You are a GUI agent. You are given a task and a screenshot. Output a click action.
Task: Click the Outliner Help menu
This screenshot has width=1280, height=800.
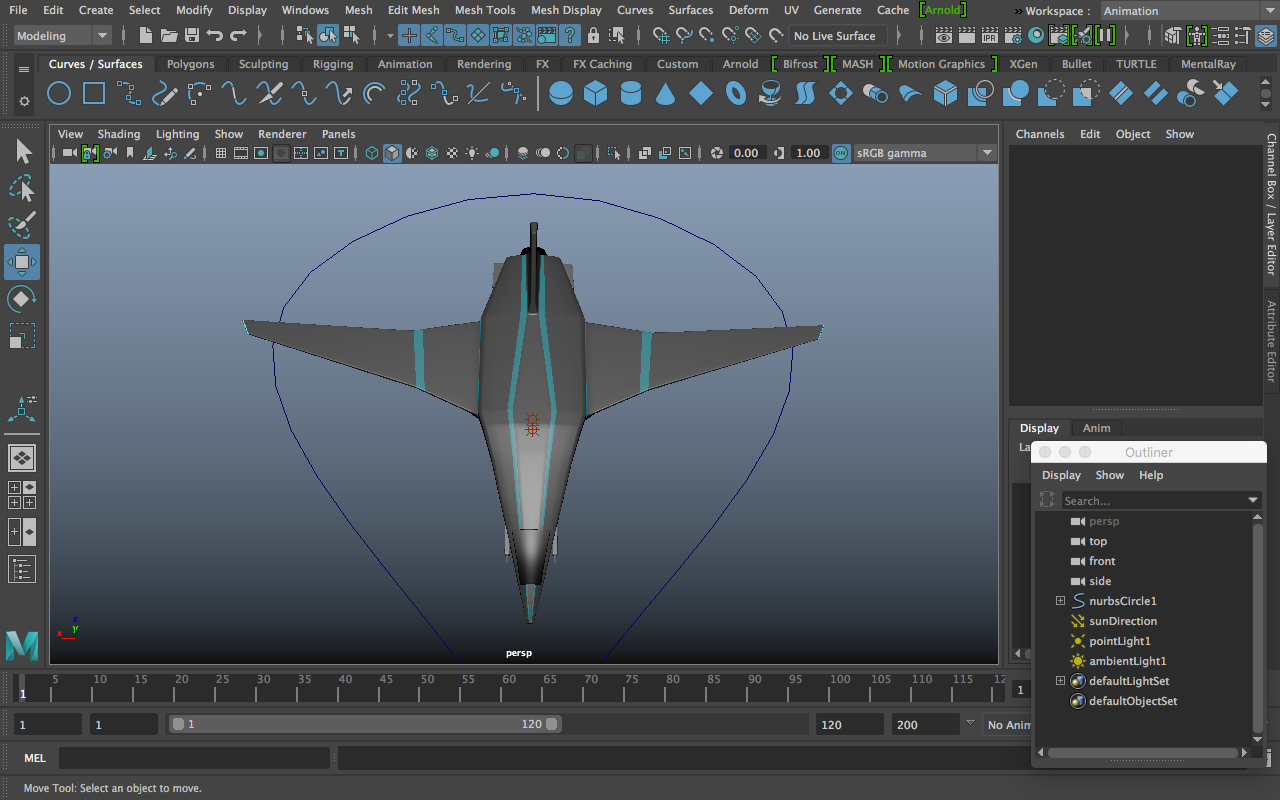(1151, 475)
